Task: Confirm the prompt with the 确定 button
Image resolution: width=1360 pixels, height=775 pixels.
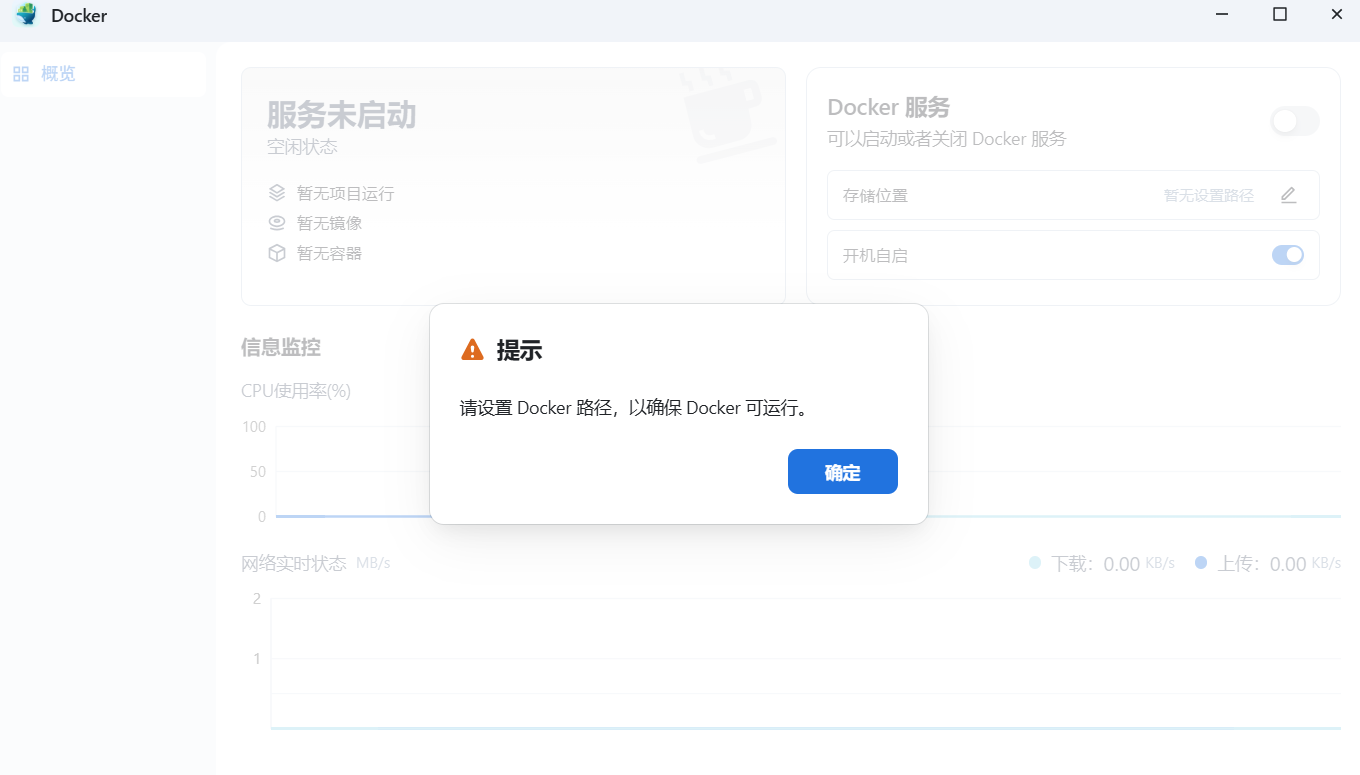Action: (842, 472)
